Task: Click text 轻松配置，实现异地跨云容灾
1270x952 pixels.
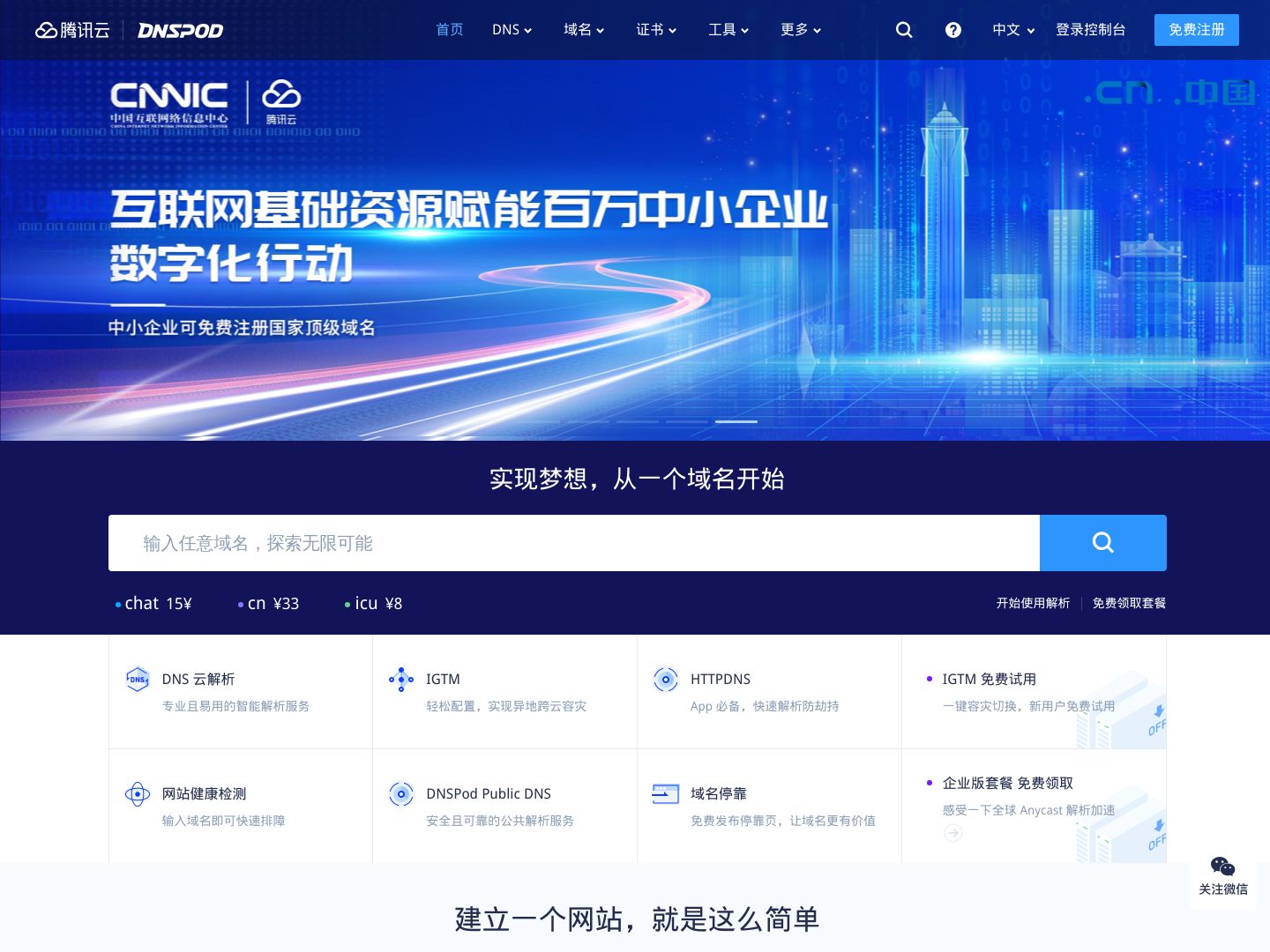Action: [506, 706]
